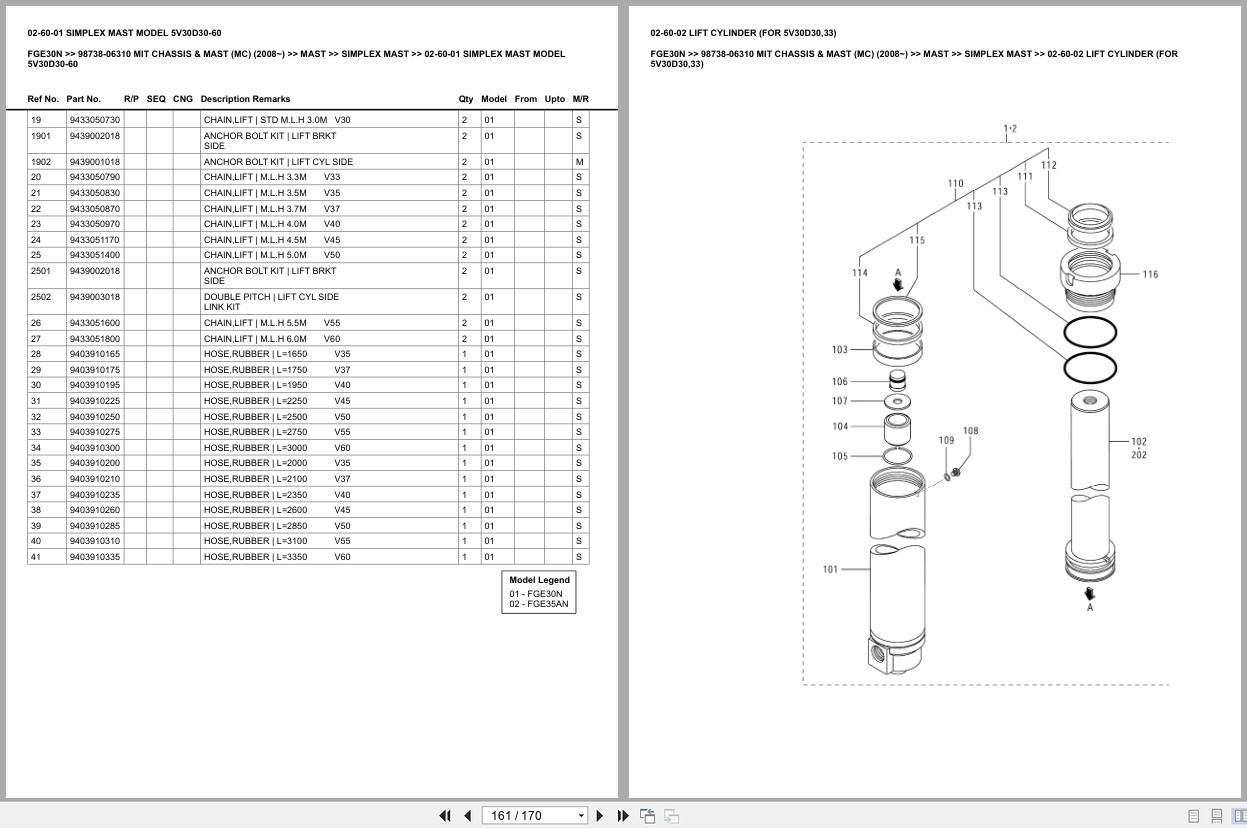Click callout 103 in the diagram
The image size is (1247, 828).
[x=840, y=350]
